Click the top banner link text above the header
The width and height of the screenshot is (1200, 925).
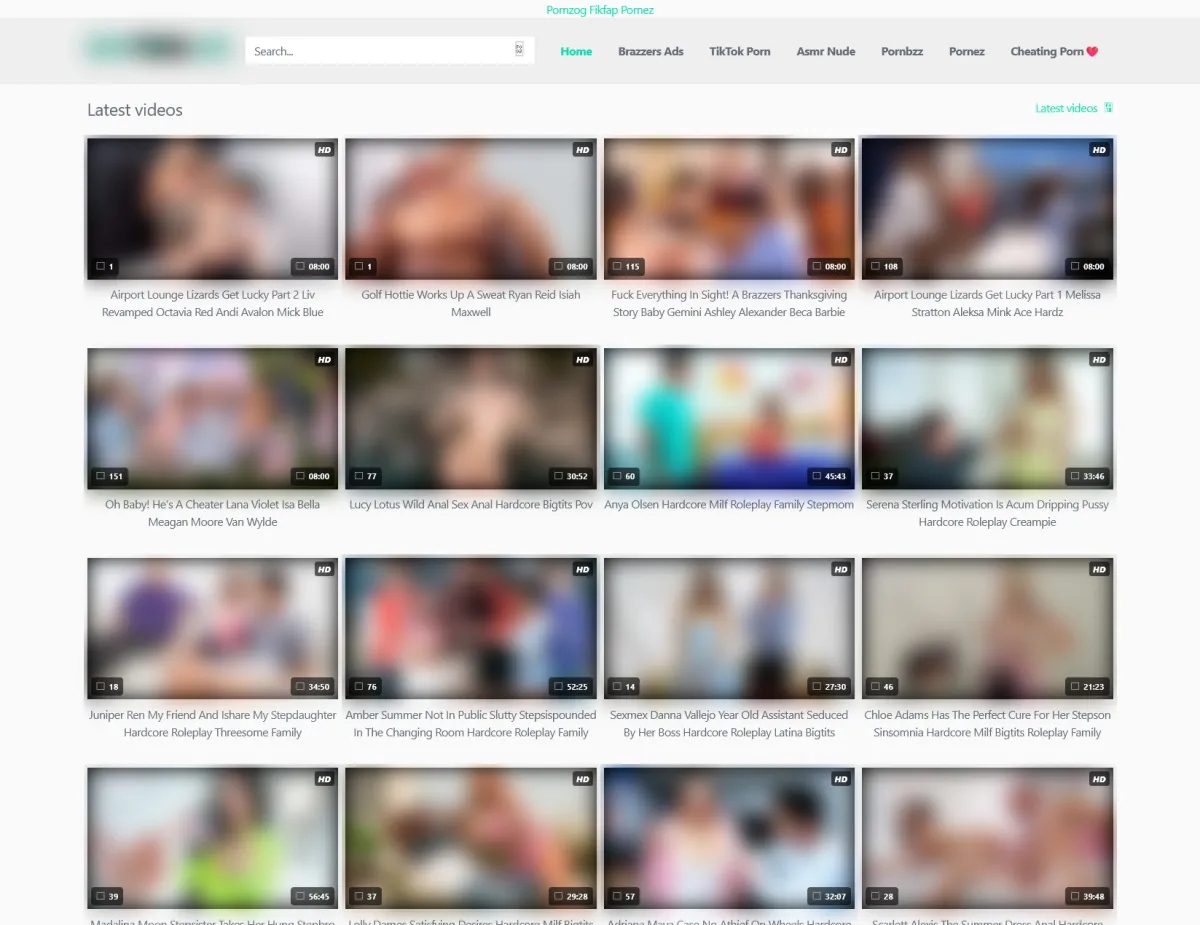point(600,10)
